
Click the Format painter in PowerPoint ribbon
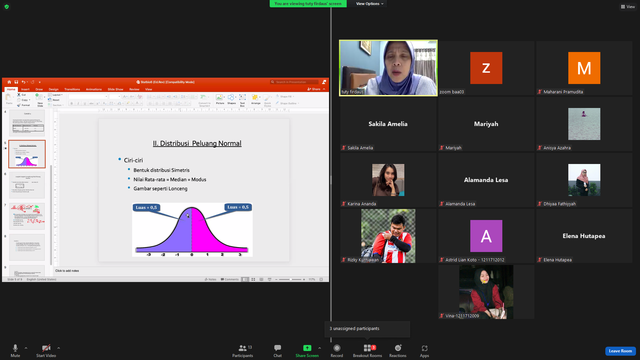click(x=23, y=105)
